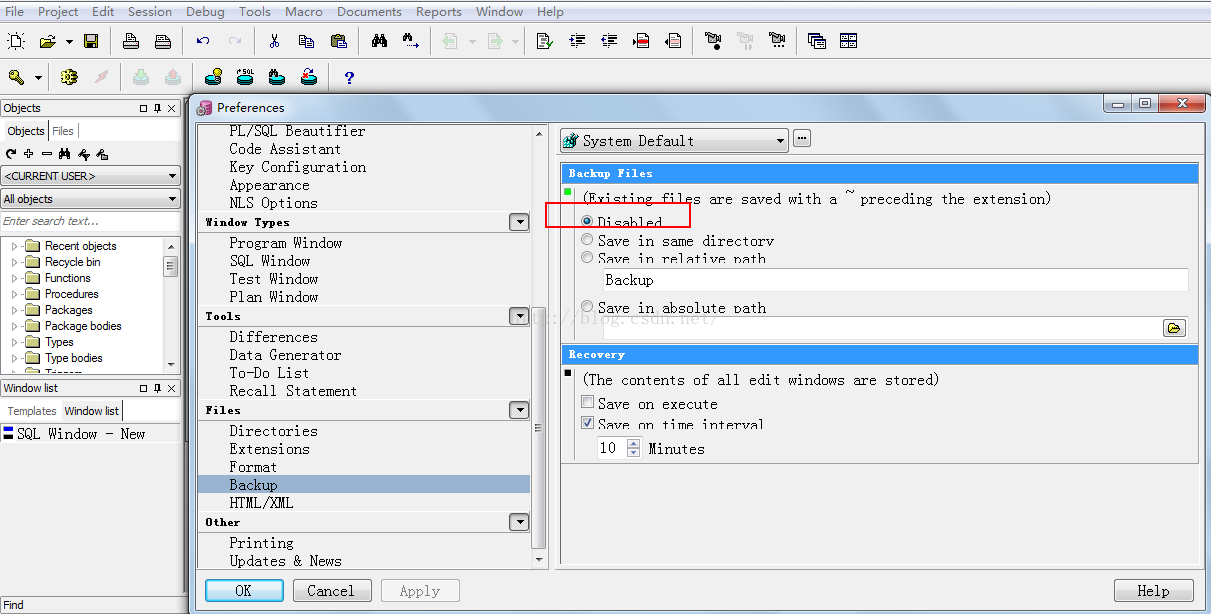Screen dimensions: 1211x614
Task: Click the Cancel button in Preferences
Action: [331, 590]
